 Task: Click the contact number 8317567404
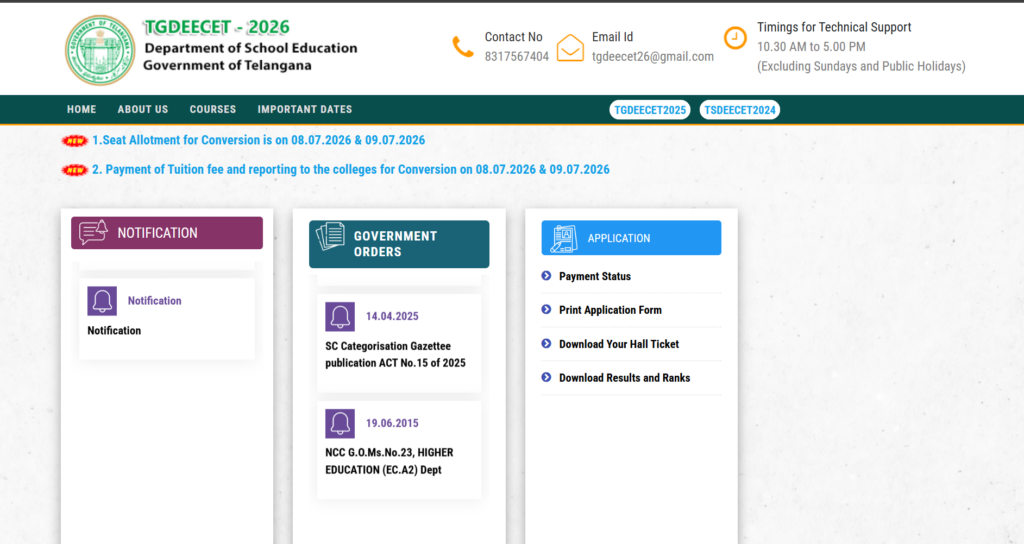(x=517, y=57)
